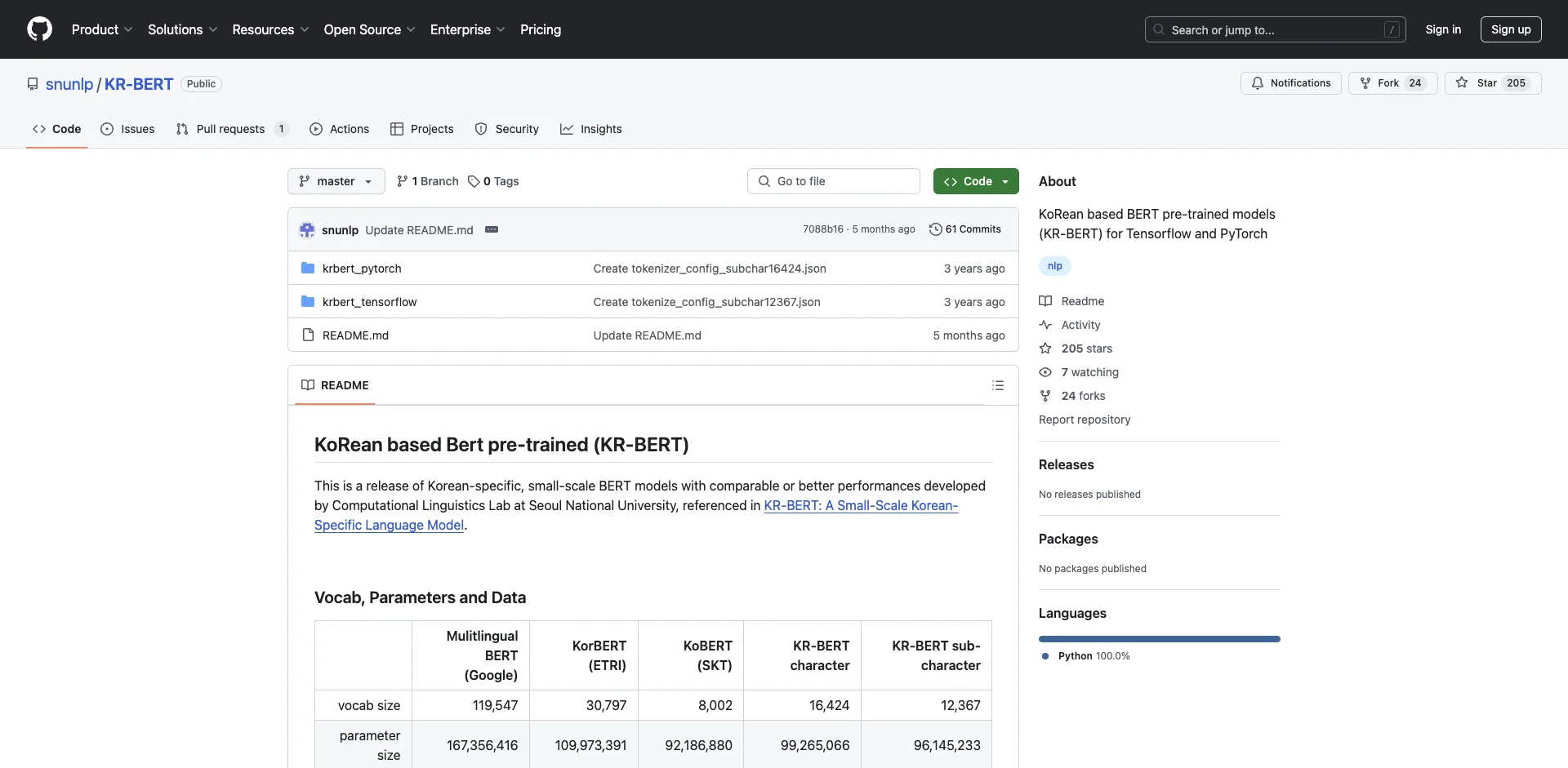1568x768 pixels.
Task: Switch to the Issues tab
Action: point(127,129)
